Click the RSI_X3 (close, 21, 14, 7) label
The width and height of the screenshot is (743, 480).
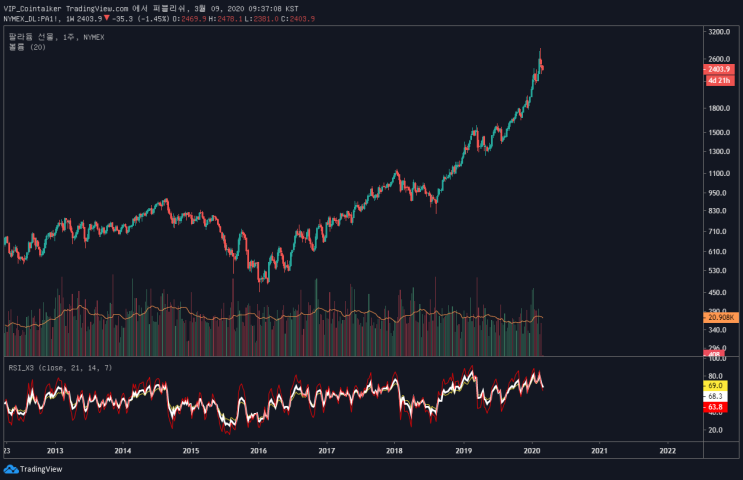click(60, 368)
